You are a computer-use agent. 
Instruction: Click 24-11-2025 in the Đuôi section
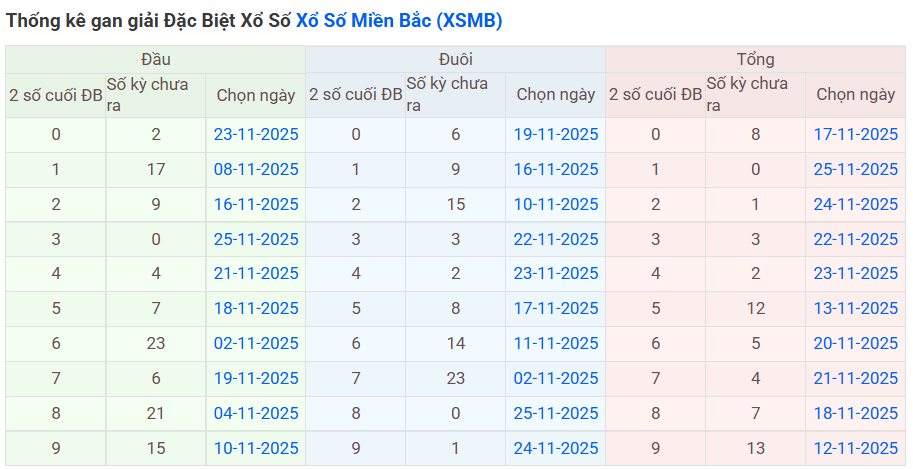tap(556, 448)
